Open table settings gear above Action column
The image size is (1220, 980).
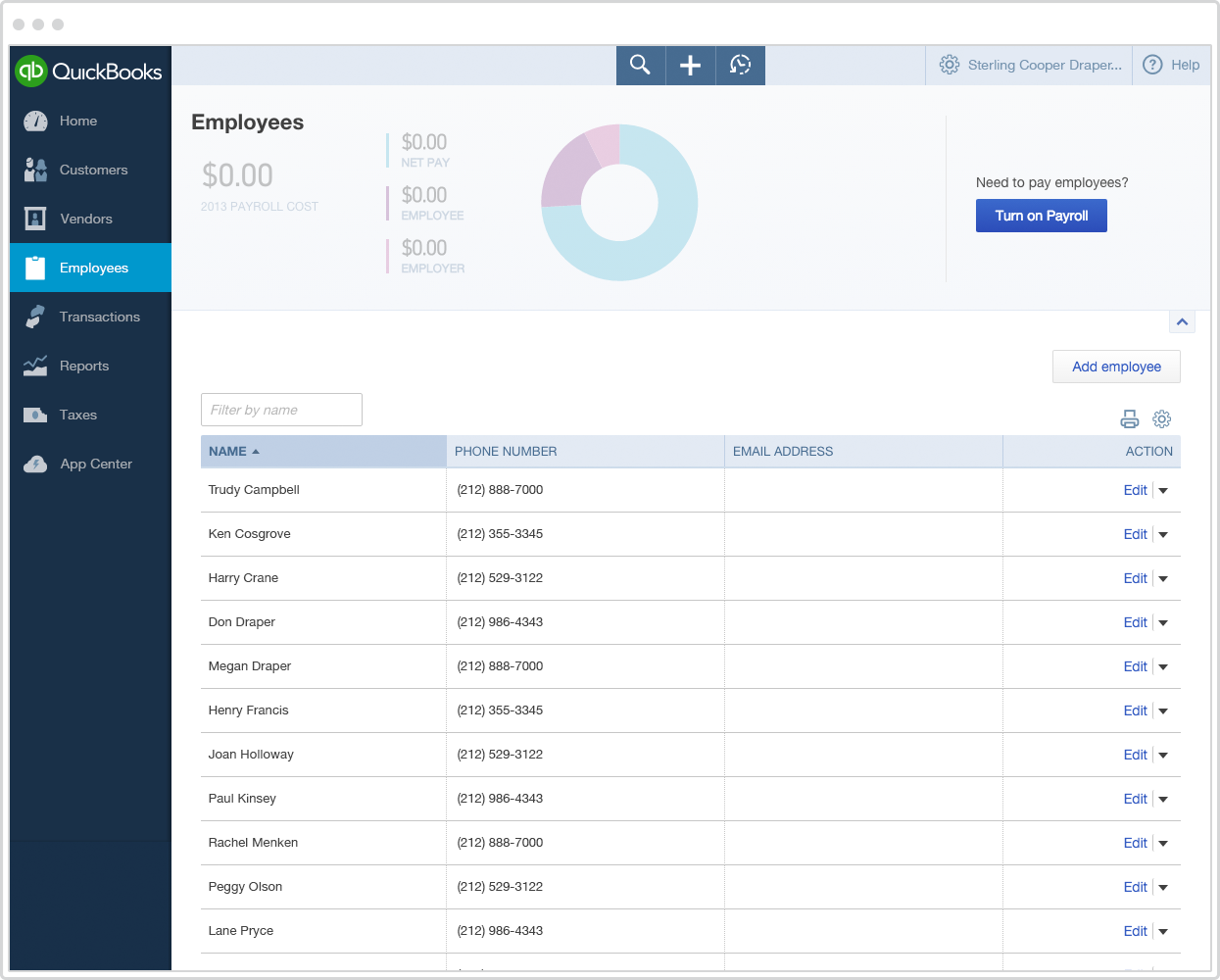click(1162, 419)
